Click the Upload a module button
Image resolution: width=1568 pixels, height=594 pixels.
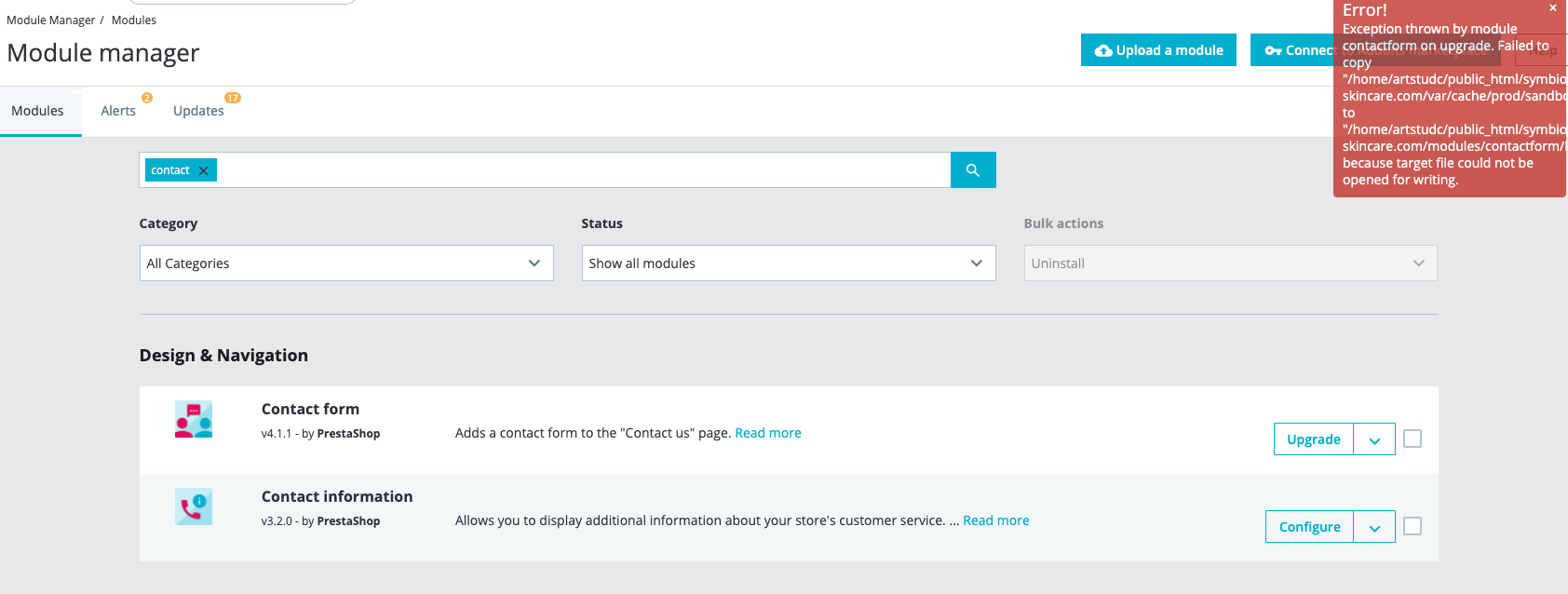tap(1158, 50)
